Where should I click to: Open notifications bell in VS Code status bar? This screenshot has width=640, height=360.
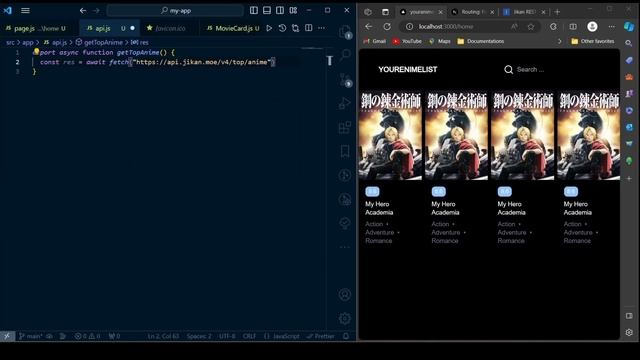click(x=346, y=336)
